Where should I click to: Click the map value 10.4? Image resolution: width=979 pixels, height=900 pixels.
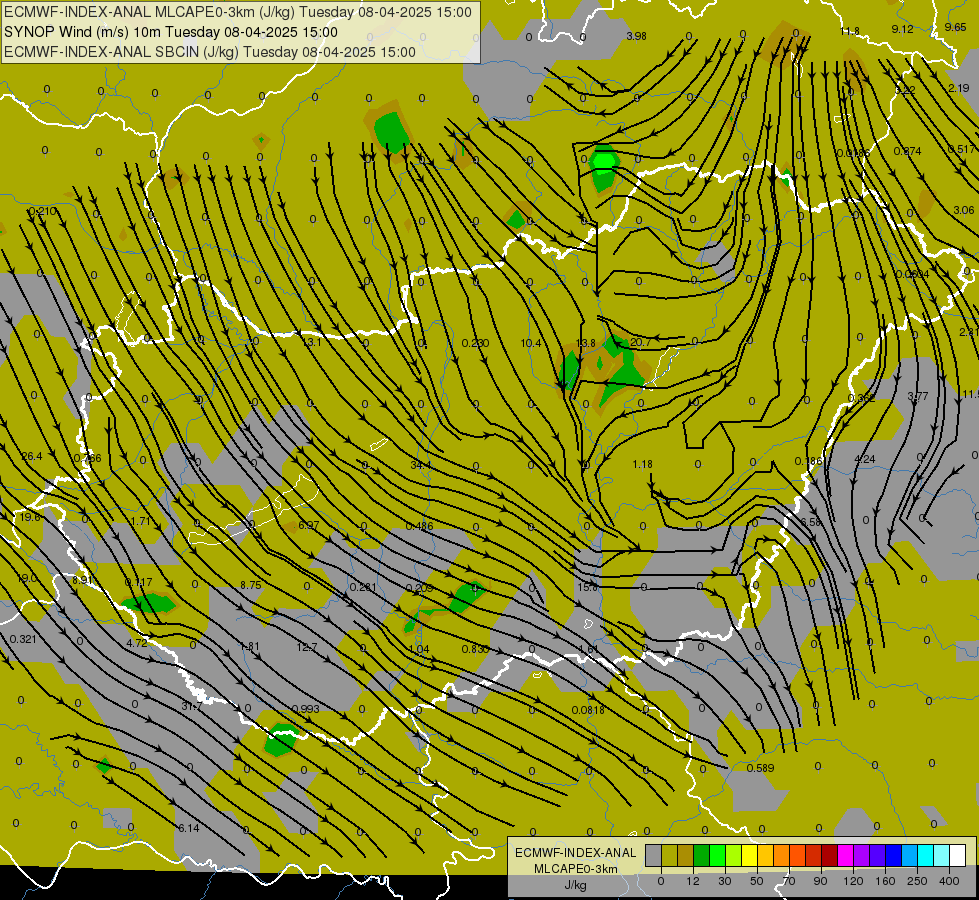tap(531, 343)
